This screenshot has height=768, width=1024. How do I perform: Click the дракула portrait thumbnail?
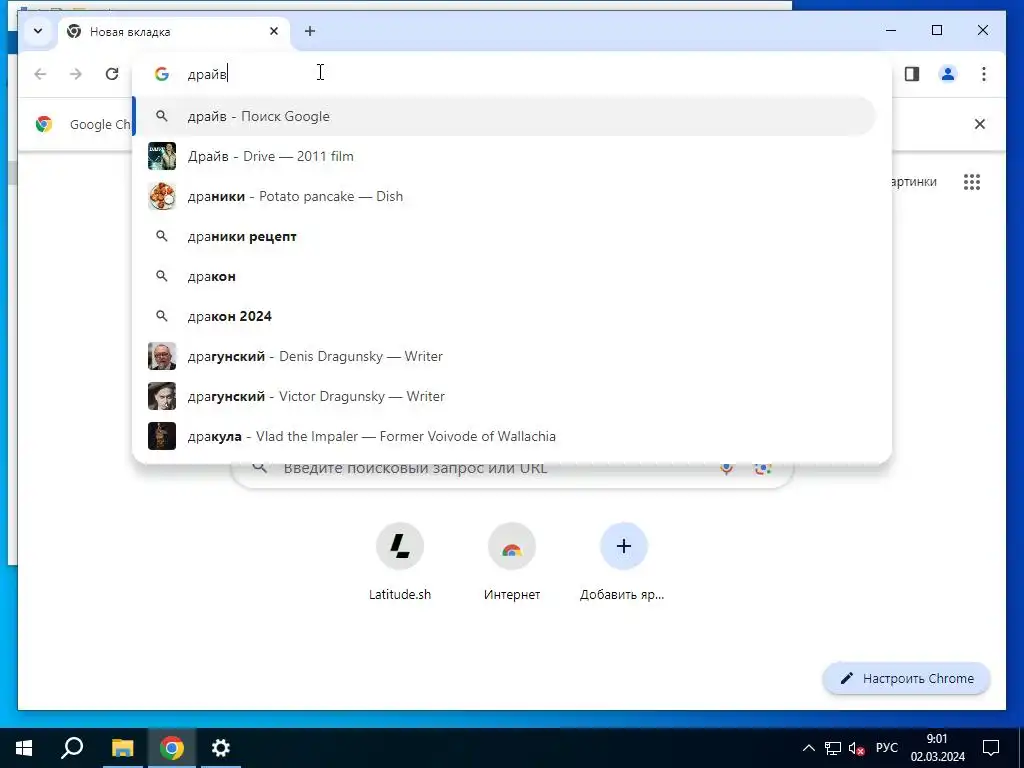pyautogui.click(x=161, y=436)
